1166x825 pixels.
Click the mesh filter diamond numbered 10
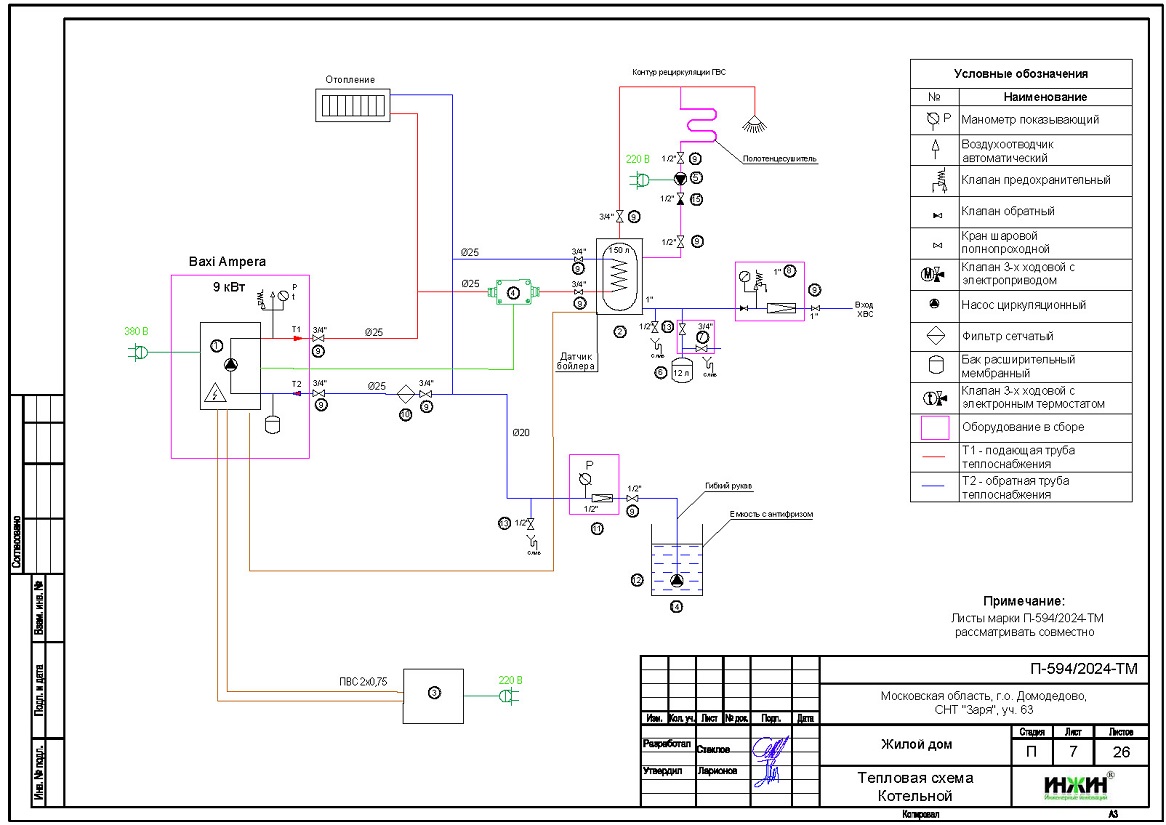pyautogui.click(x=405, y=394)
